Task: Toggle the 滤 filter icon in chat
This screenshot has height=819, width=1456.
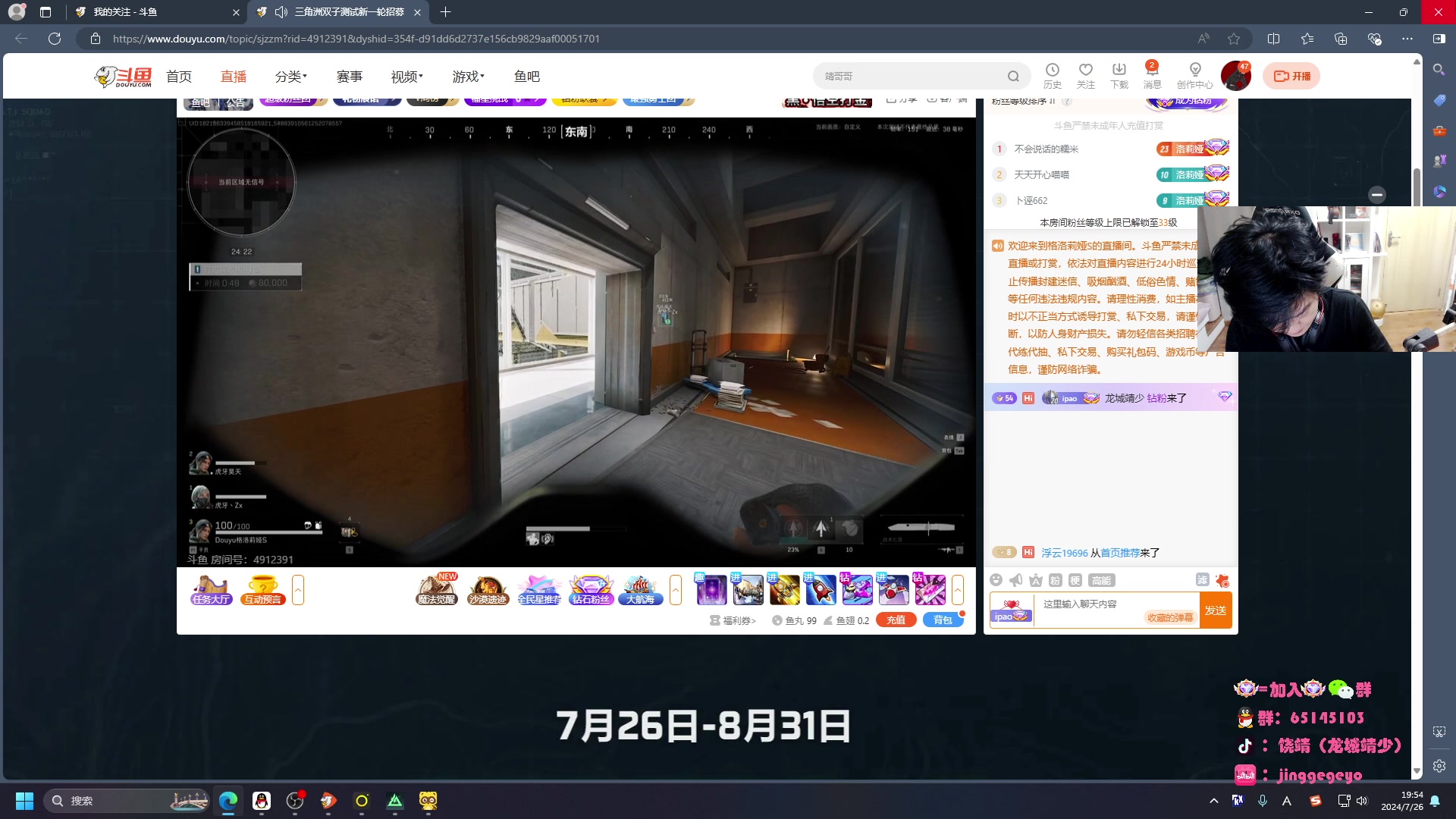Action: pyautogui.click(x=1202, y=579)
